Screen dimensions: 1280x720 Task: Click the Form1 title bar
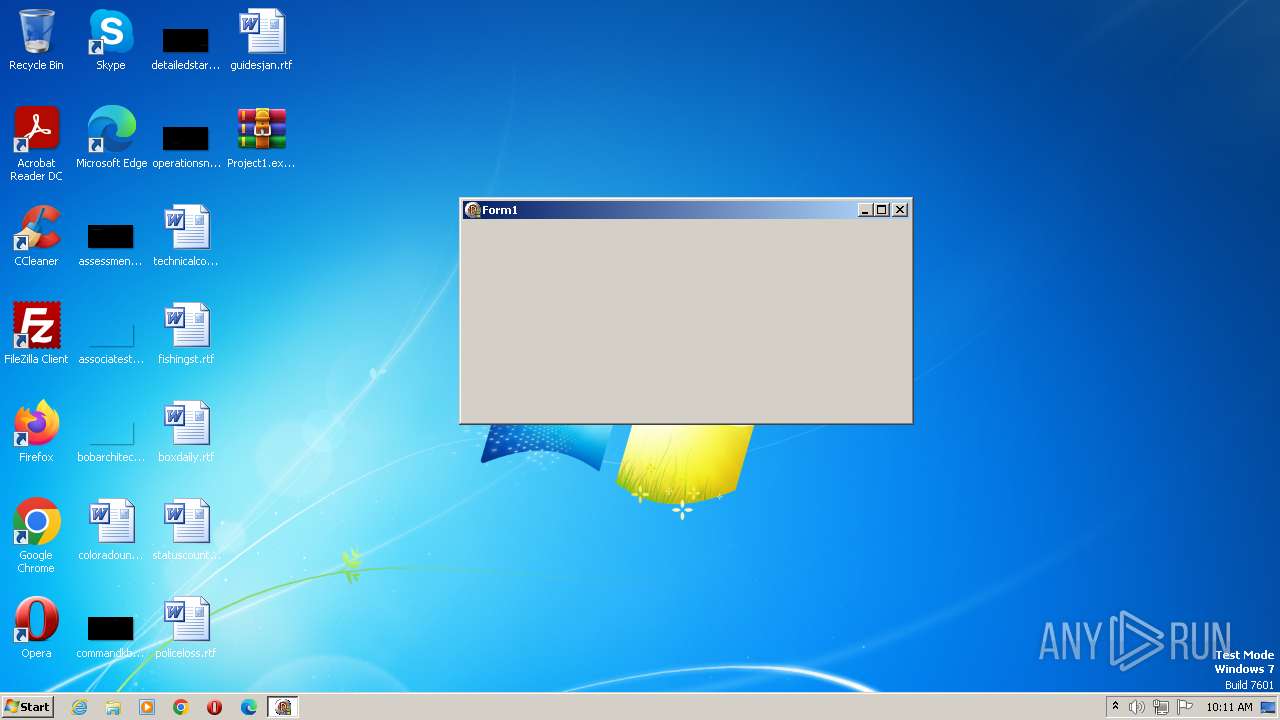click(x=686, y=210)
